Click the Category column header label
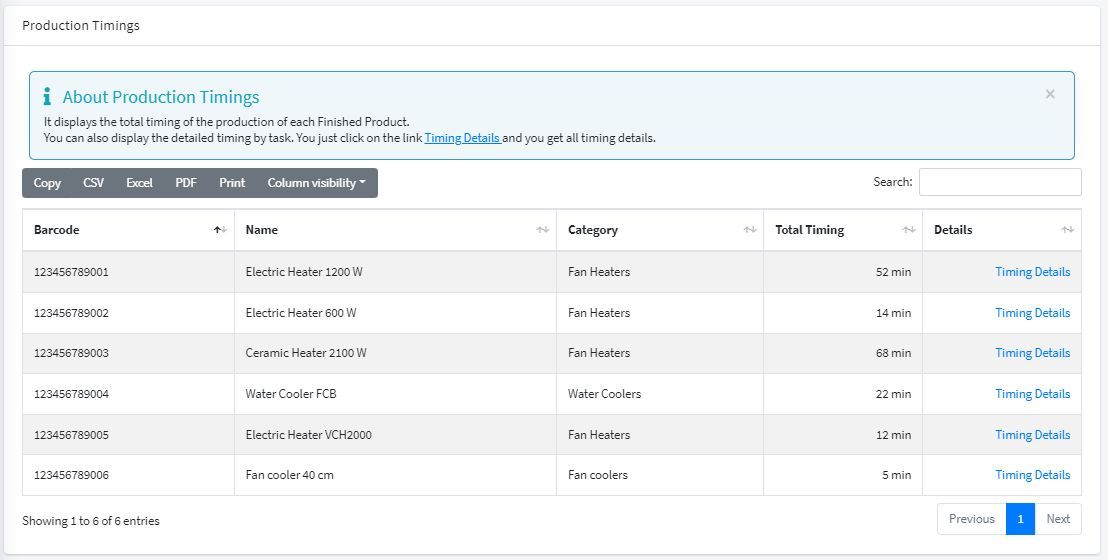Image resolution: width=1108 pixels, height=560 pixels. pos(593,230)
